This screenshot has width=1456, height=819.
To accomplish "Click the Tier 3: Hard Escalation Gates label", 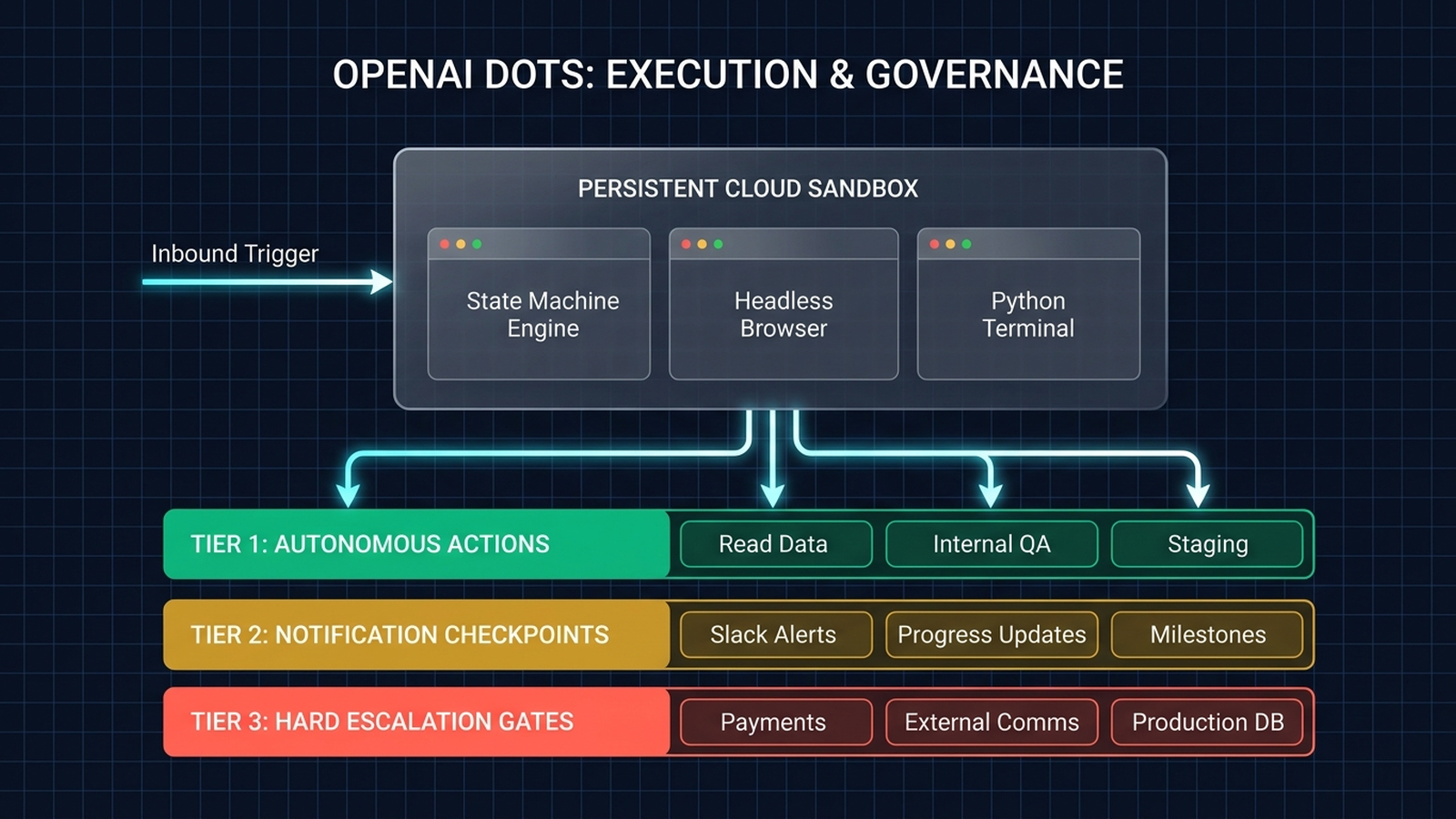I will point(382,722).
